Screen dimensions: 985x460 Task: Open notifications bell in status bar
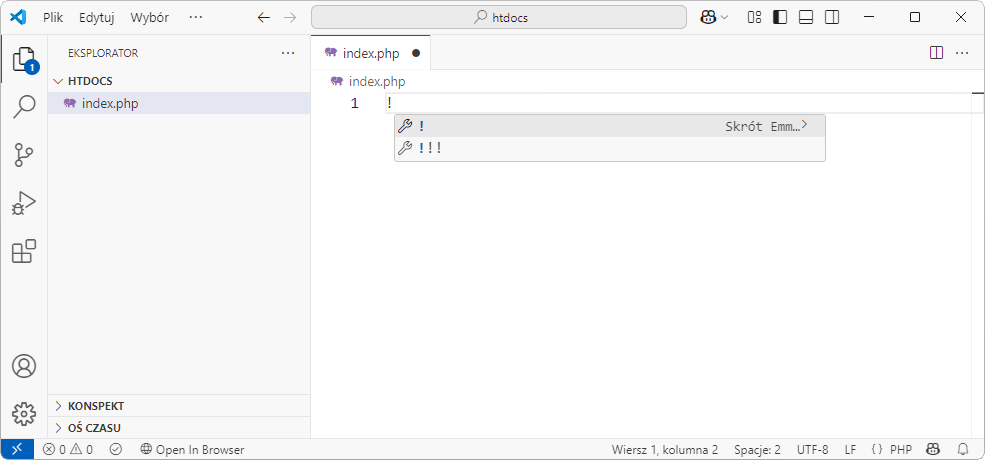[x=964, y=450]
